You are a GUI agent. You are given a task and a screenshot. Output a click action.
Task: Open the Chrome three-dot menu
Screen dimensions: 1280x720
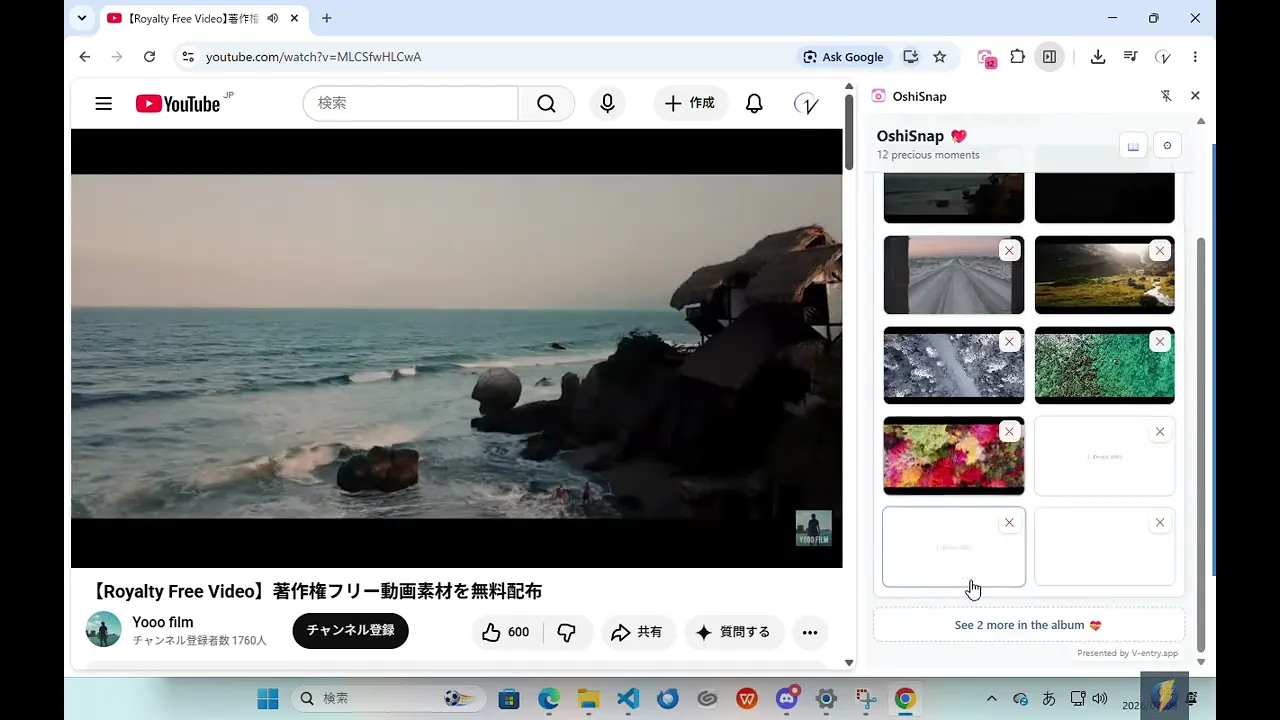1195,57
